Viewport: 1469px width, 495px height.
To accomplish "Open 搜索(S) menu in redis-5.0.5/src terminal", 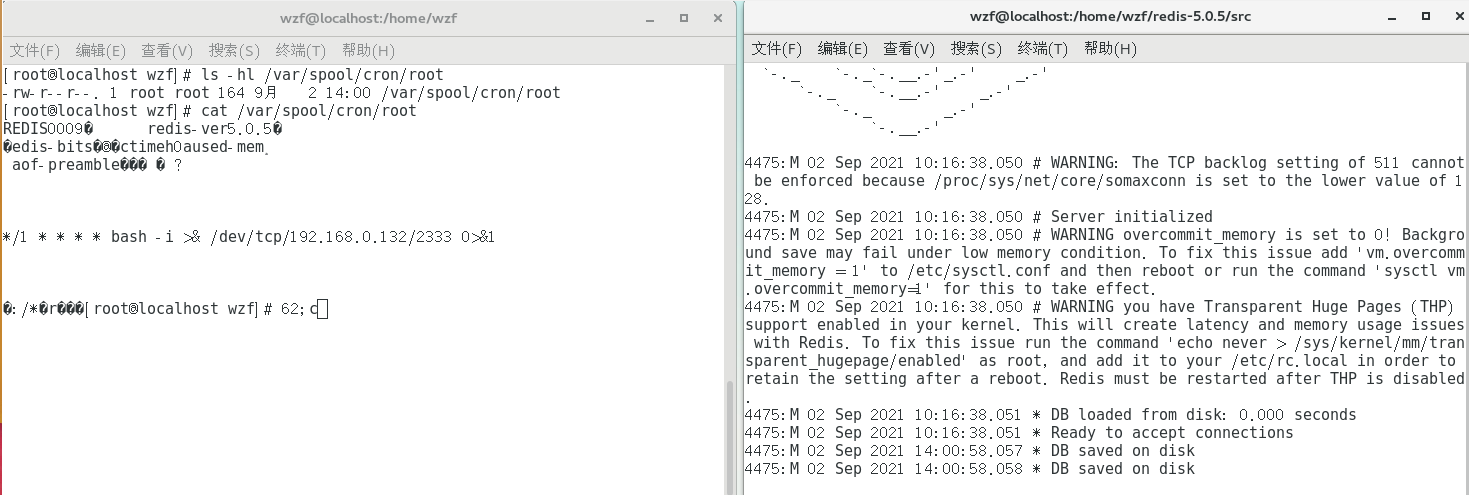I will point(976,48).
